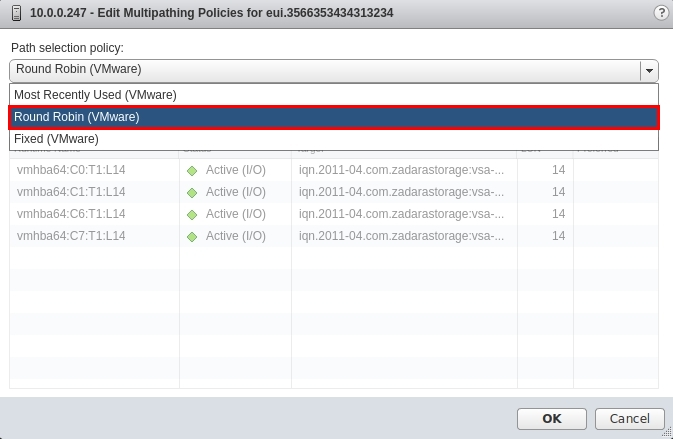Open the Round Robin policy combo box
Image resolution: width=673 pixels, height=439 pixels.
pos(325,70)
